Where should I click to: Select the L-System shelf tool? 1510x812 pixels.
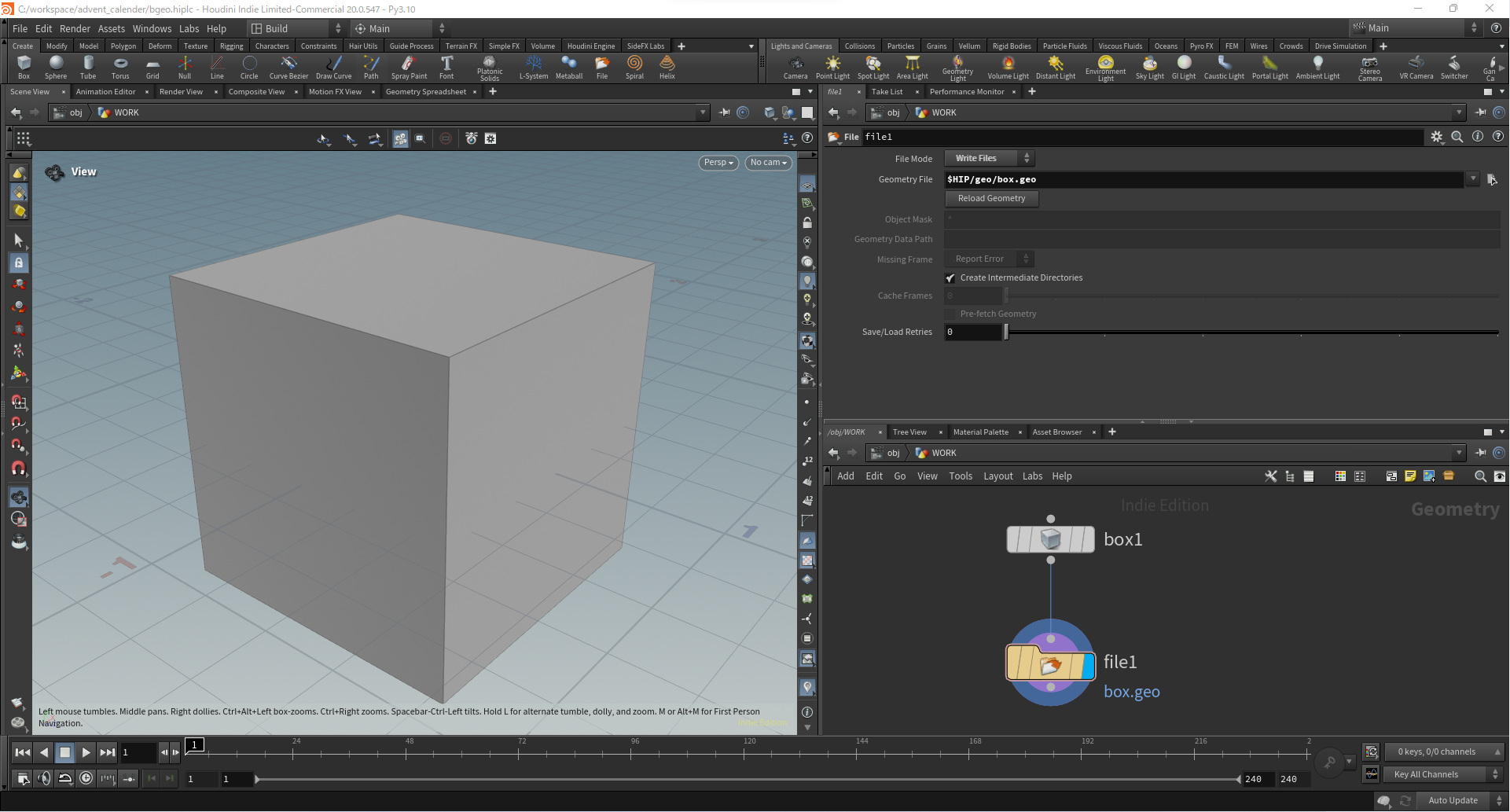pyautogui.click(x=534, y=67)
